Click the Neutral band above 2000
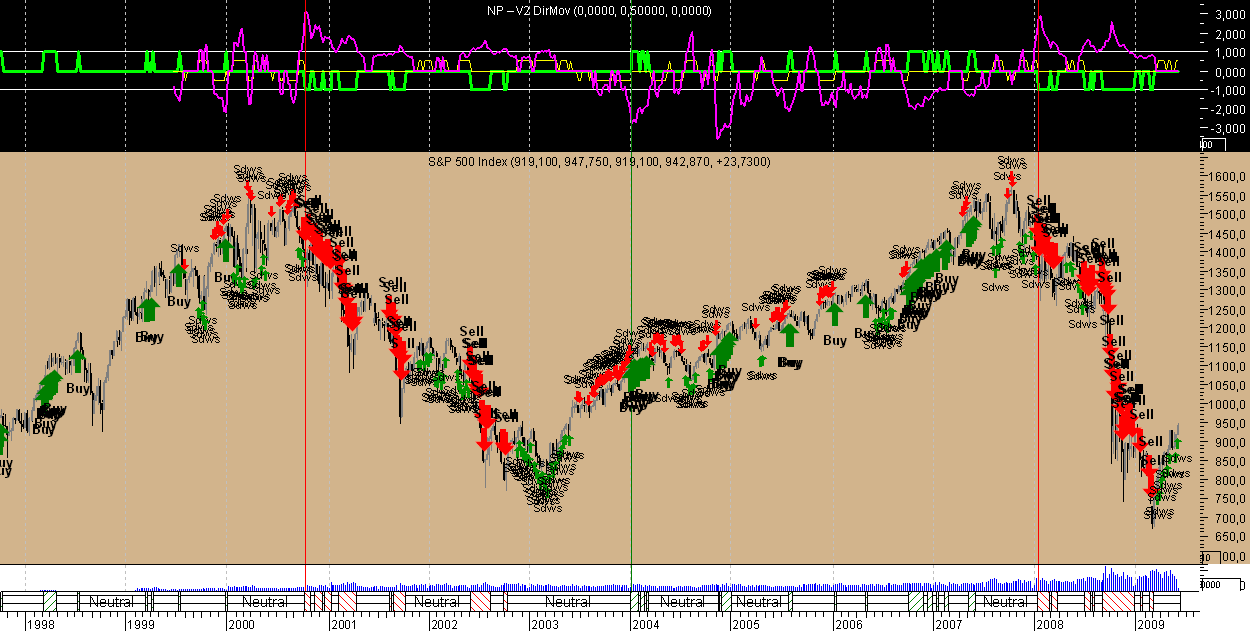This screenshot has height=631, width=1250. [x=265, y=602]
